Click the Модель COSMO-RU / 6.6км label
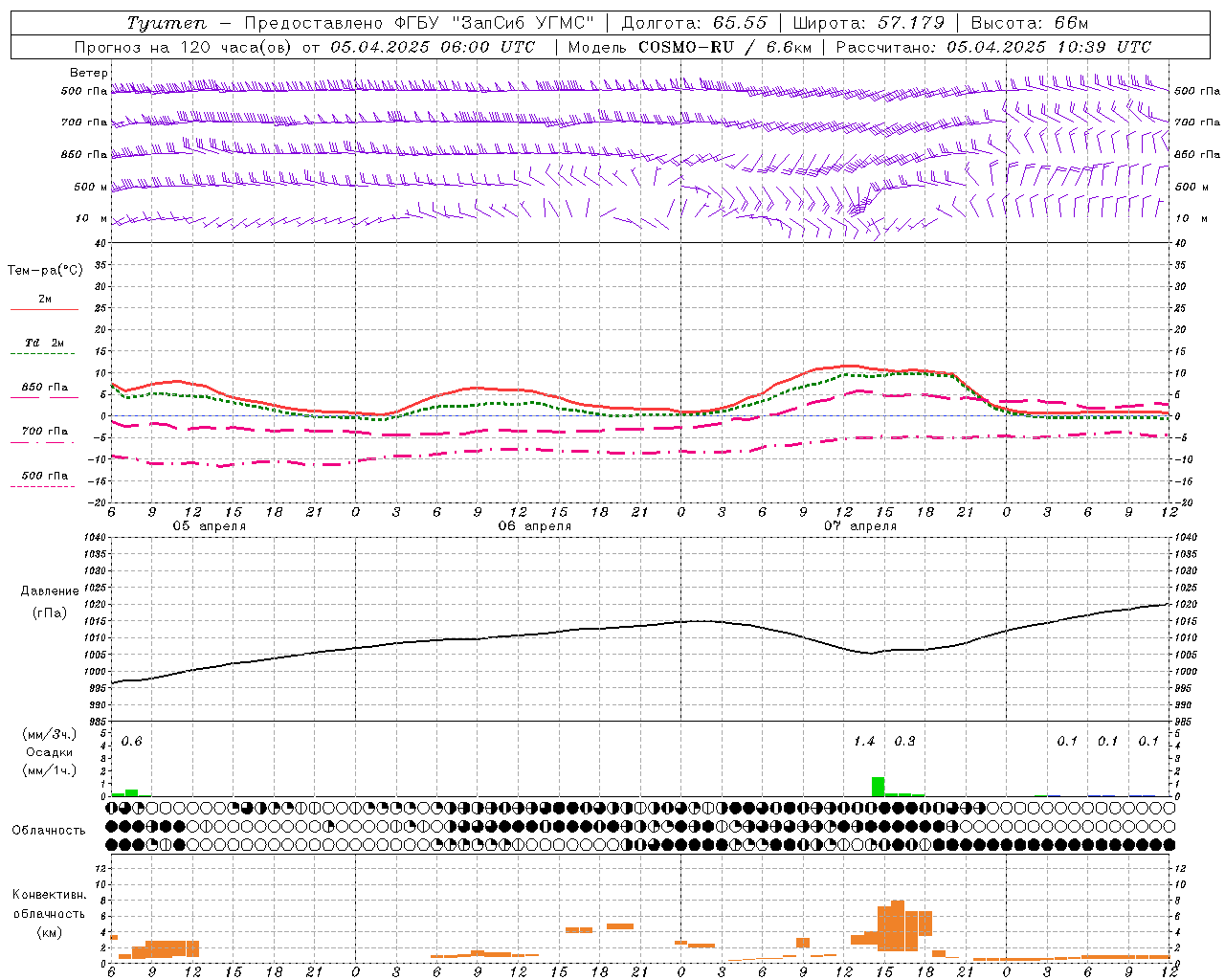Screen dimensions: 1225x980 tap(688, 47)
